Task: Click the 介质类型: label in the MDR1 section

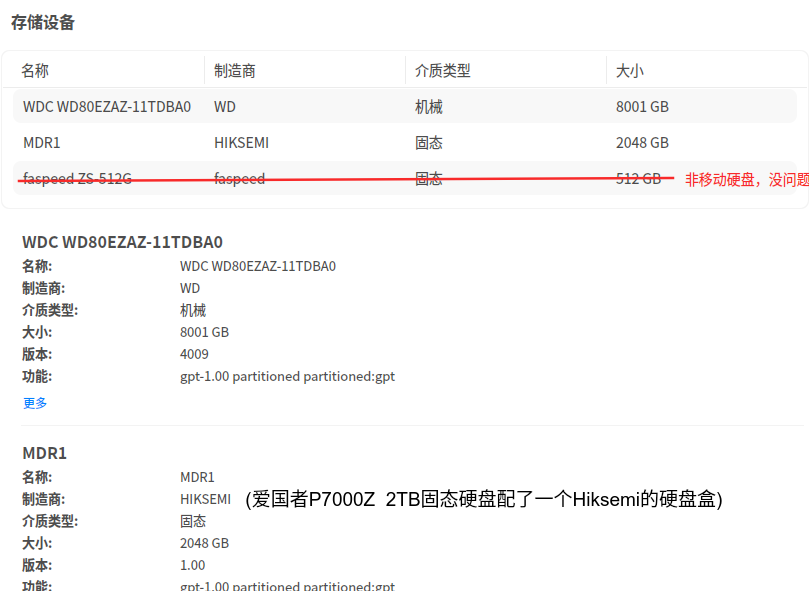Action: [x=50, y=521]
